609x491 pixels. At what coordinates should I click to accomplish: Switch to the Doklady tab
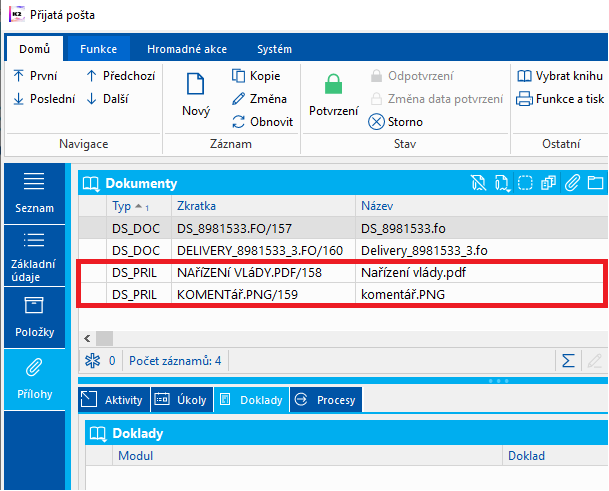(x=251, y=400)
